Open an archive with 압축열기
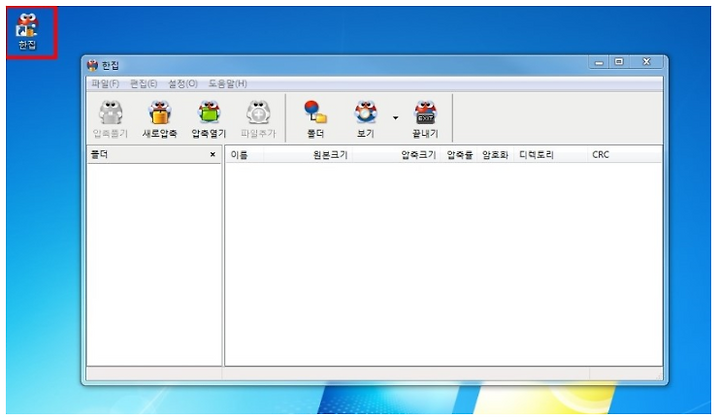Image resolution: width=720 pixels, height=420 pixels. (209, 119)
